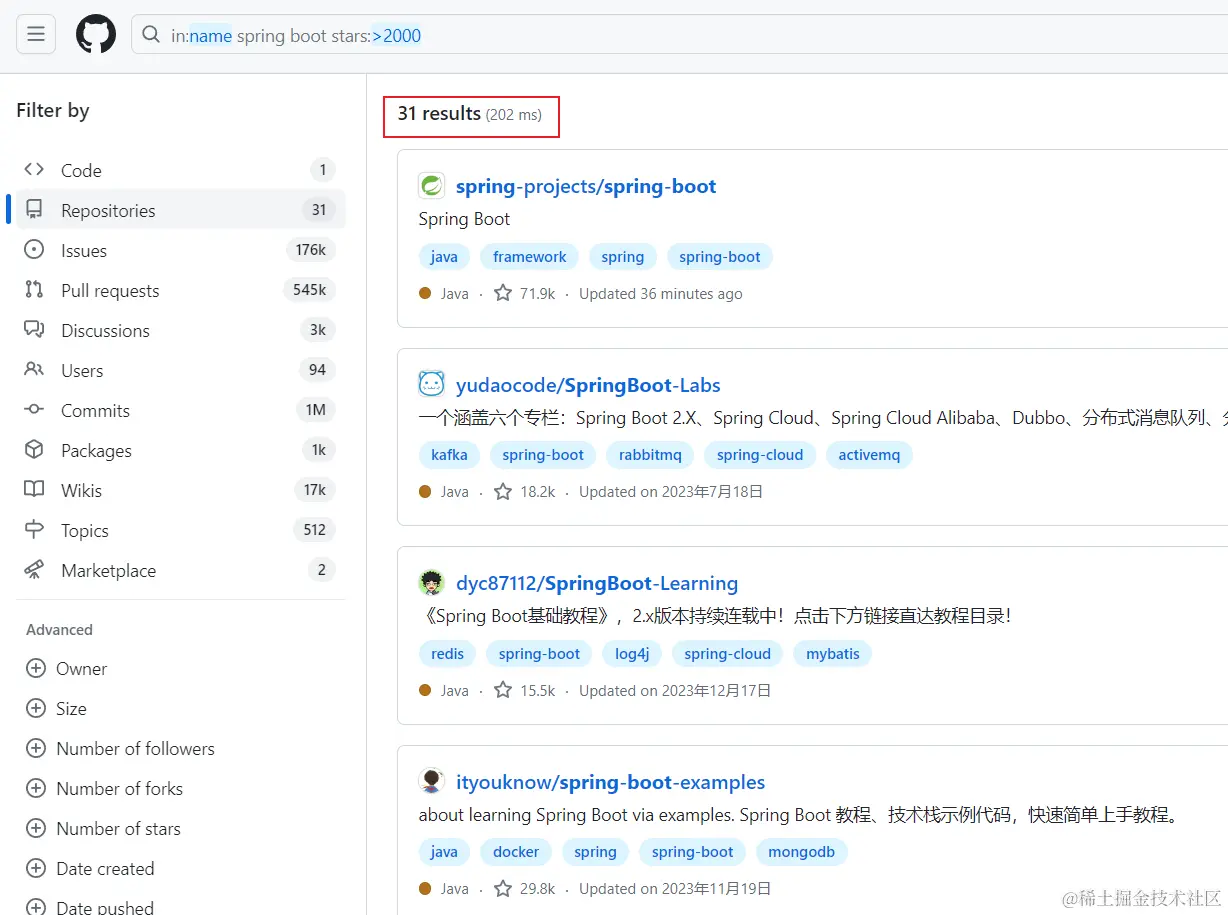Open spring-projects/spring-boot repository
The height and width of the screenshot is (915, 1228).
[x=586, y=186]
